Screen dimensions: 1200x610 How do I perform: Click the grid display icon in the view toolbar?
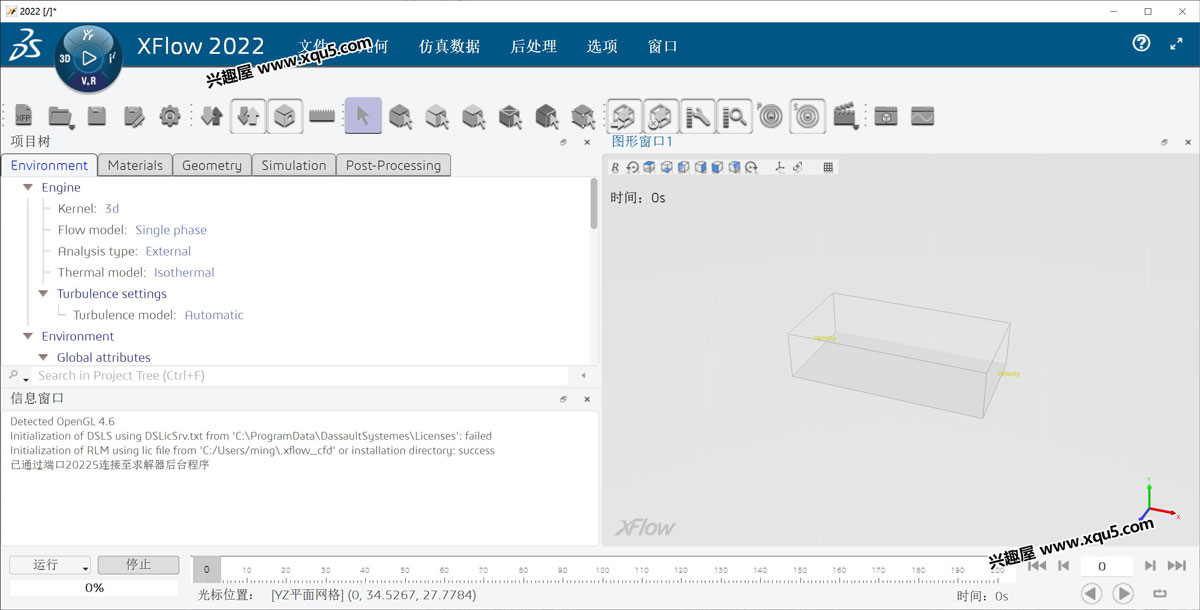coord(828,167)
